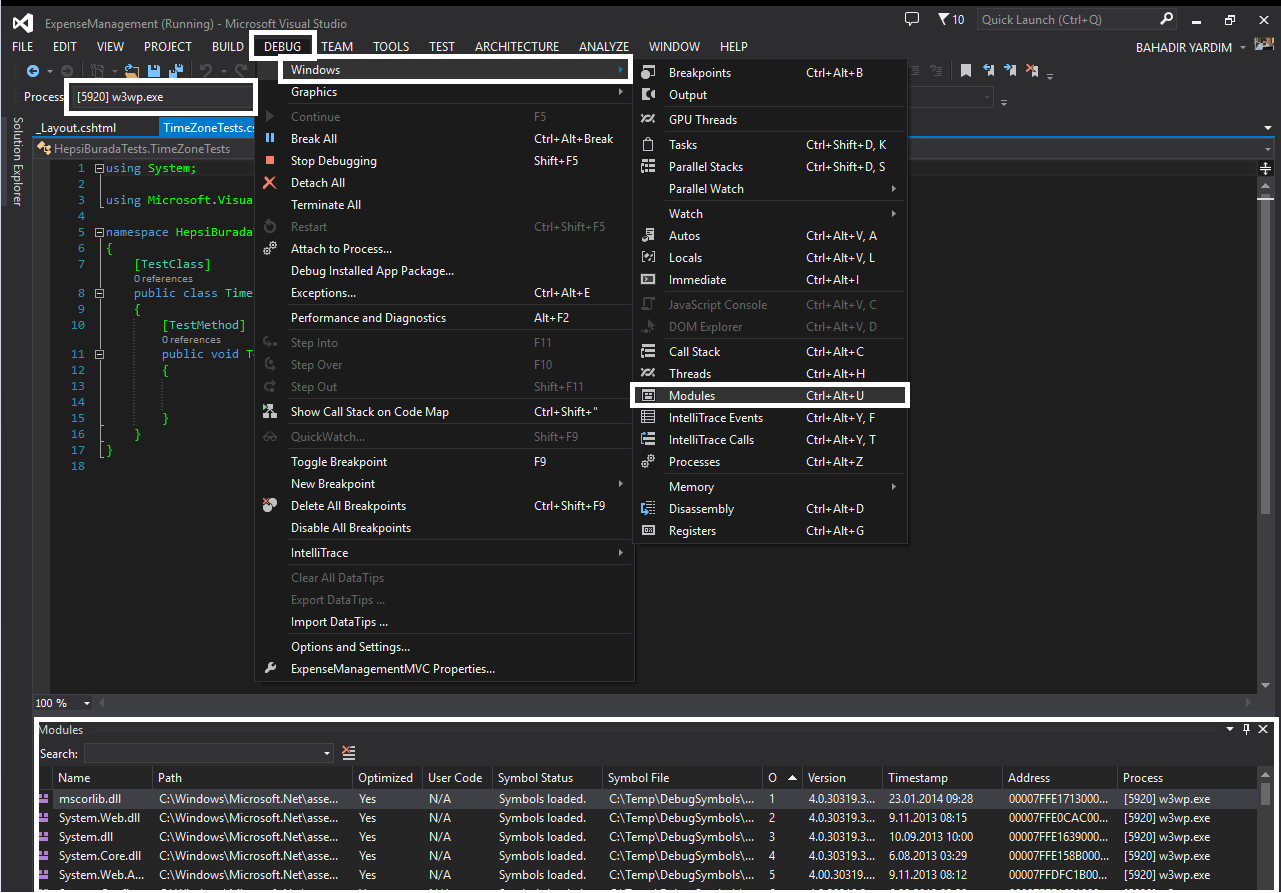Open the FILE menu
The image size is (1281, 893).
pos(22,46)
